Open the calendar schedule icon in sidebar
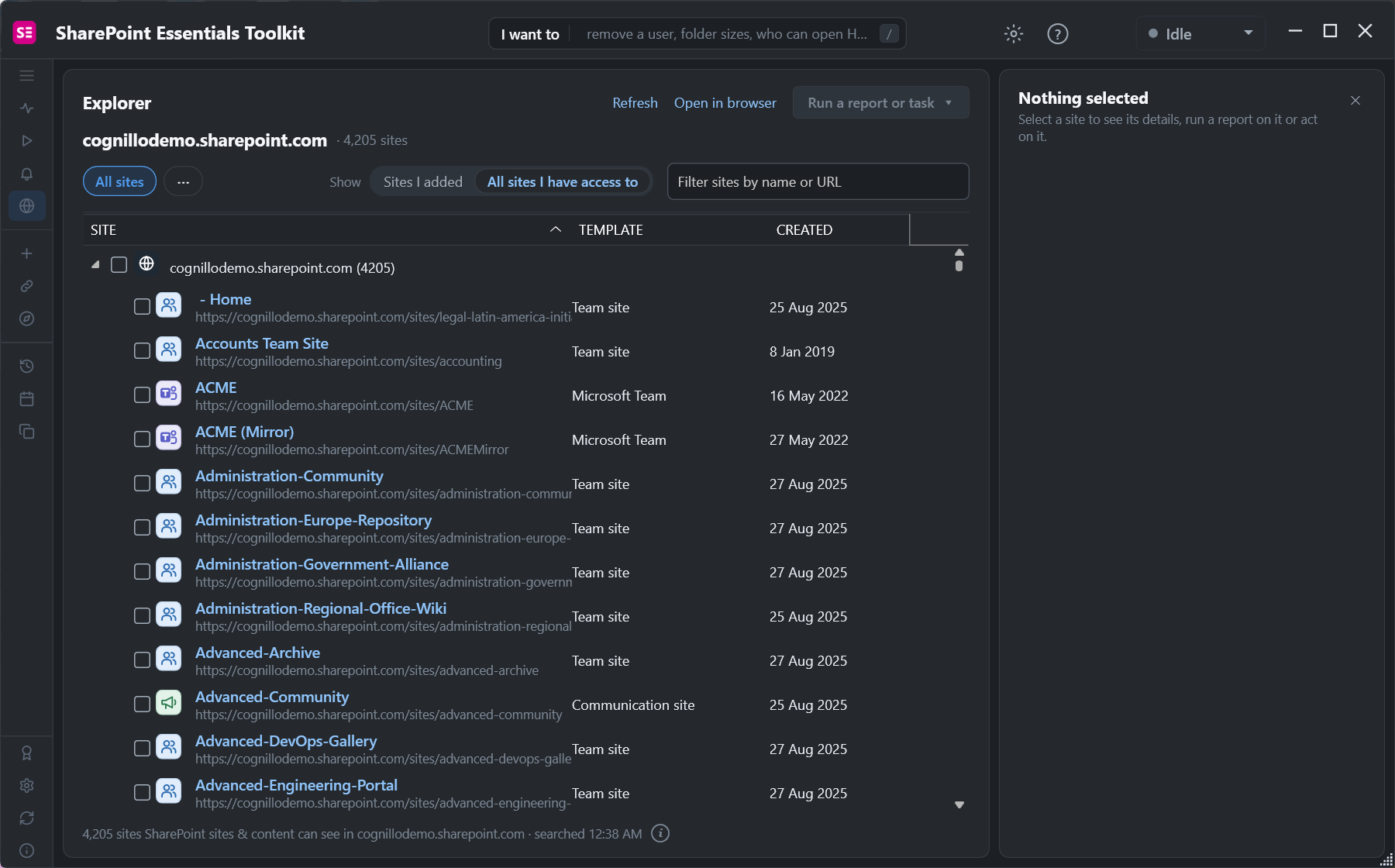Screen dimensions: 1395x868 coord(27,398)
